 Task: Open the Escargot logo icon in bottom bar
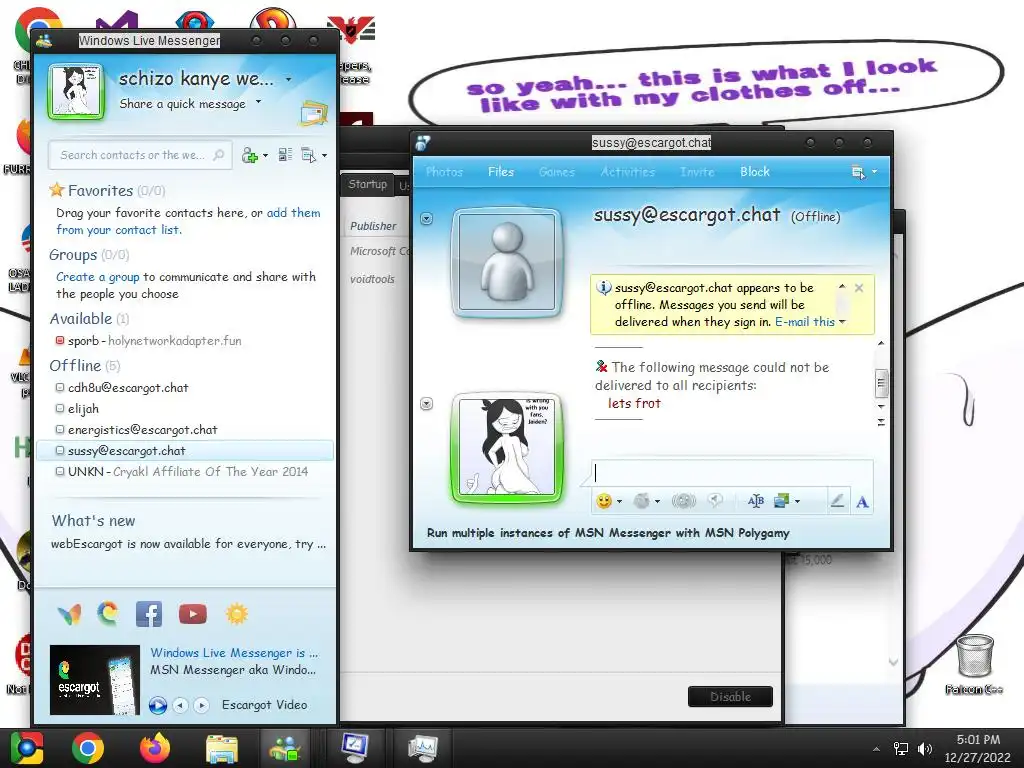(x=108, y=614)
